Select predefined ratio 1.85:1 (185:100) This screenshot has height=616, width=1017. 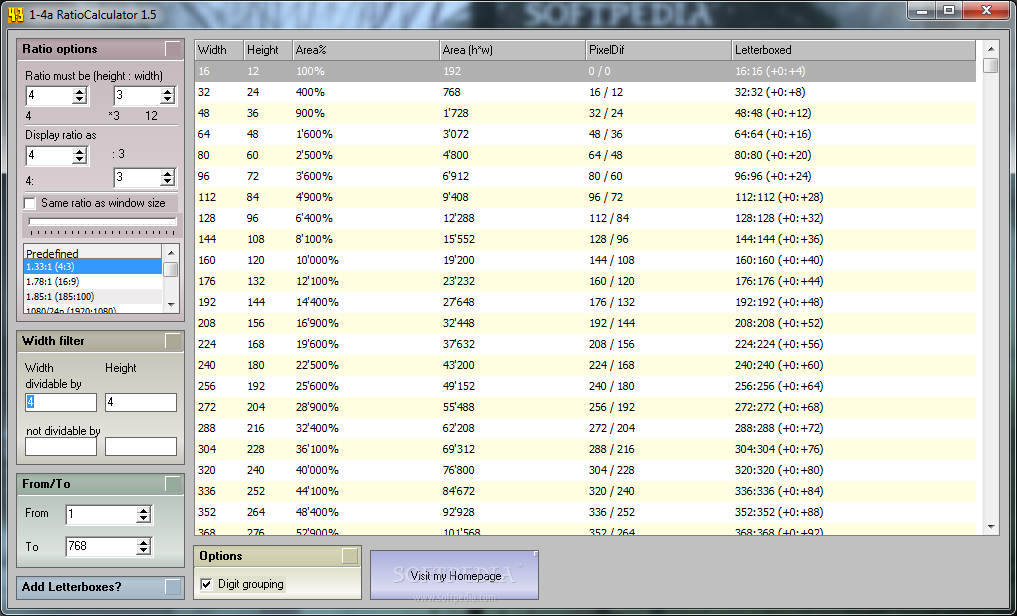(92, 296)
